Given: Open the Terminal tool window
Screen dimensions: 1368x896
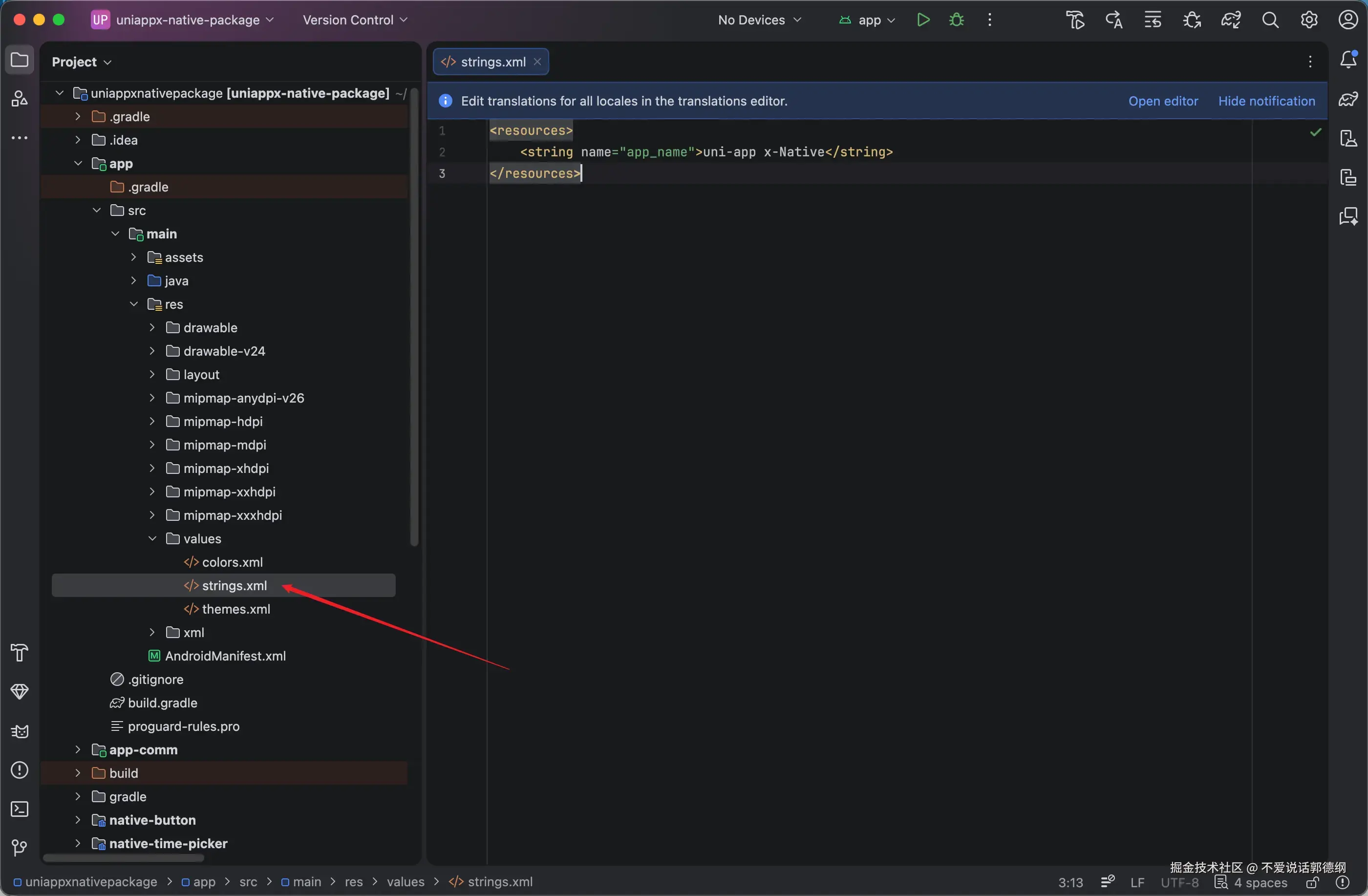Looking at the screenshot, I should tap(20, 809).
